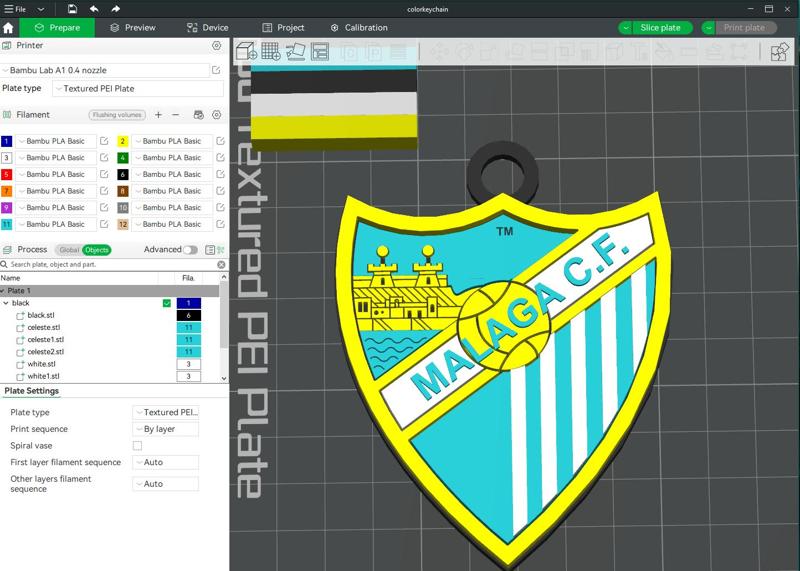Open filament 3 Bambu PLA Basic dropdown
Image resolution: width=800 pixels, height=571 pixels.
click(x=56, y=158)
